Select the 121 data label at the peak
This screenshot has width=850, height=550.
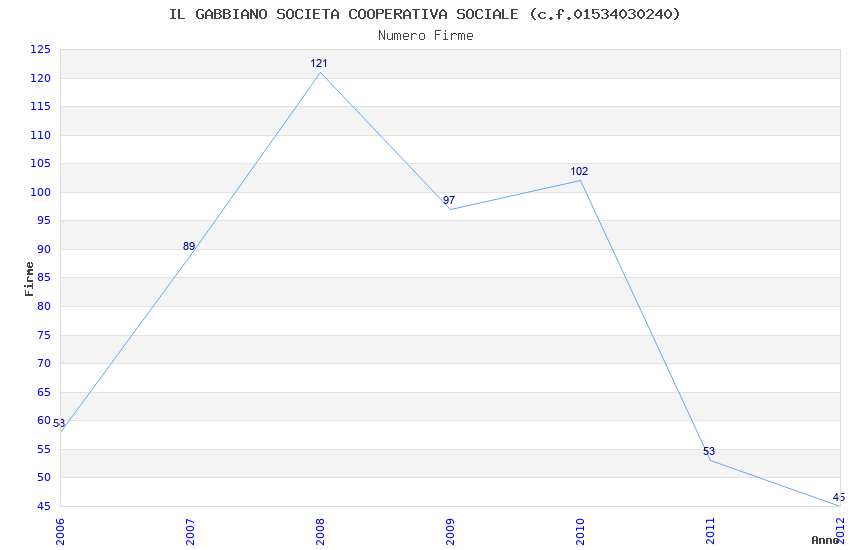[x=319, y=63]
